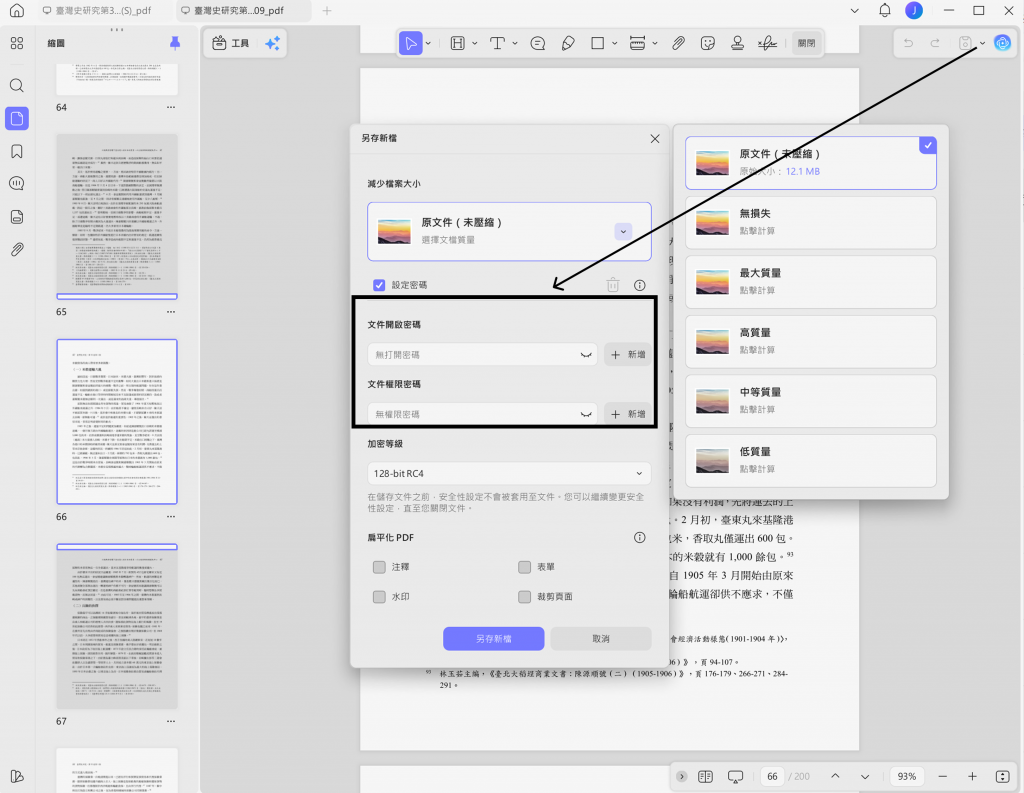This screenshot has width=1024, height=793.
Task: Click the 取消 cancel button
Action: click(x=601, y=639)
